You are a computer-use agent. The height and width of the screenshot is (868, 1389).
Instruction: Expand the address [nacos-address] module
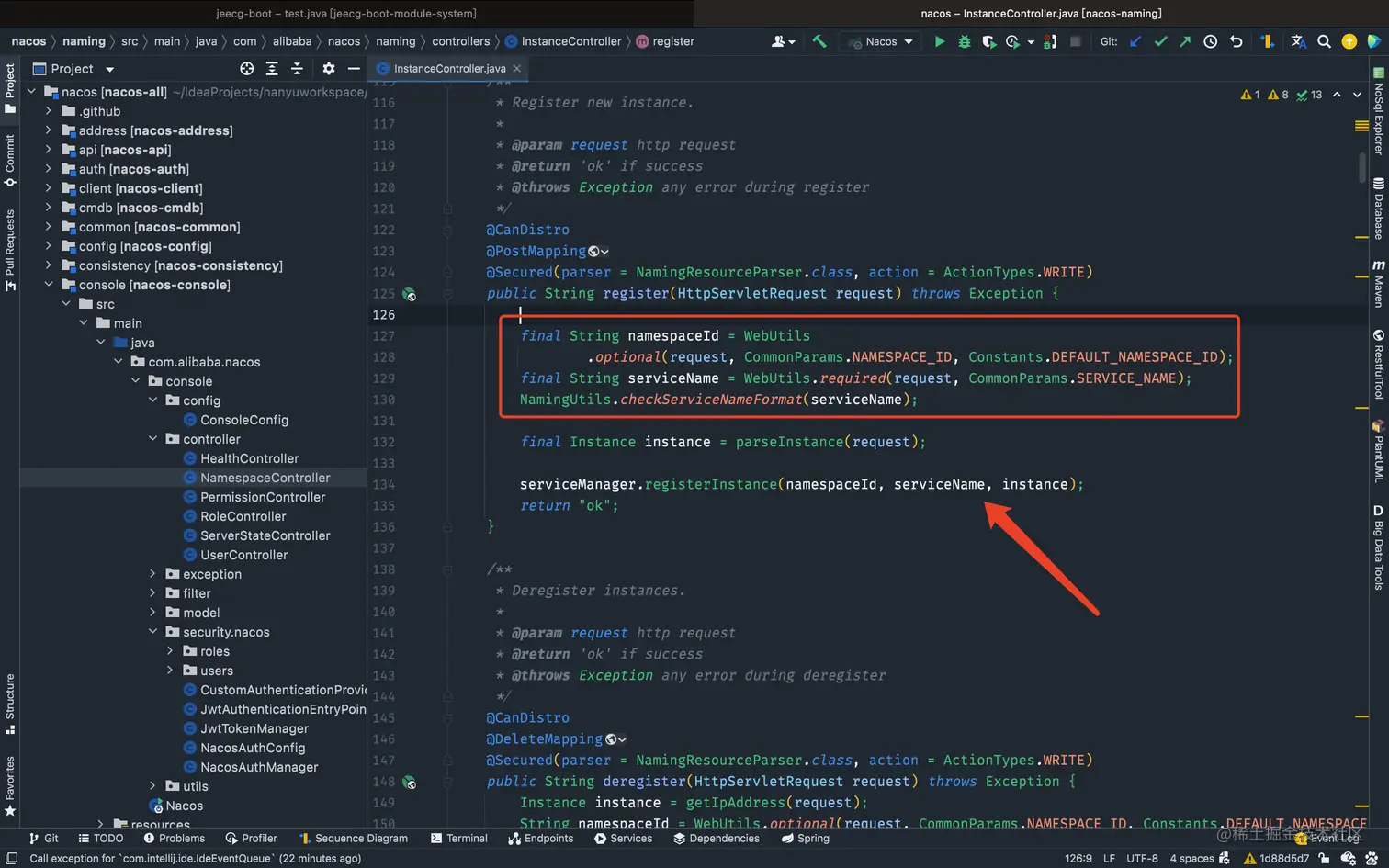[x=49, y=130]
